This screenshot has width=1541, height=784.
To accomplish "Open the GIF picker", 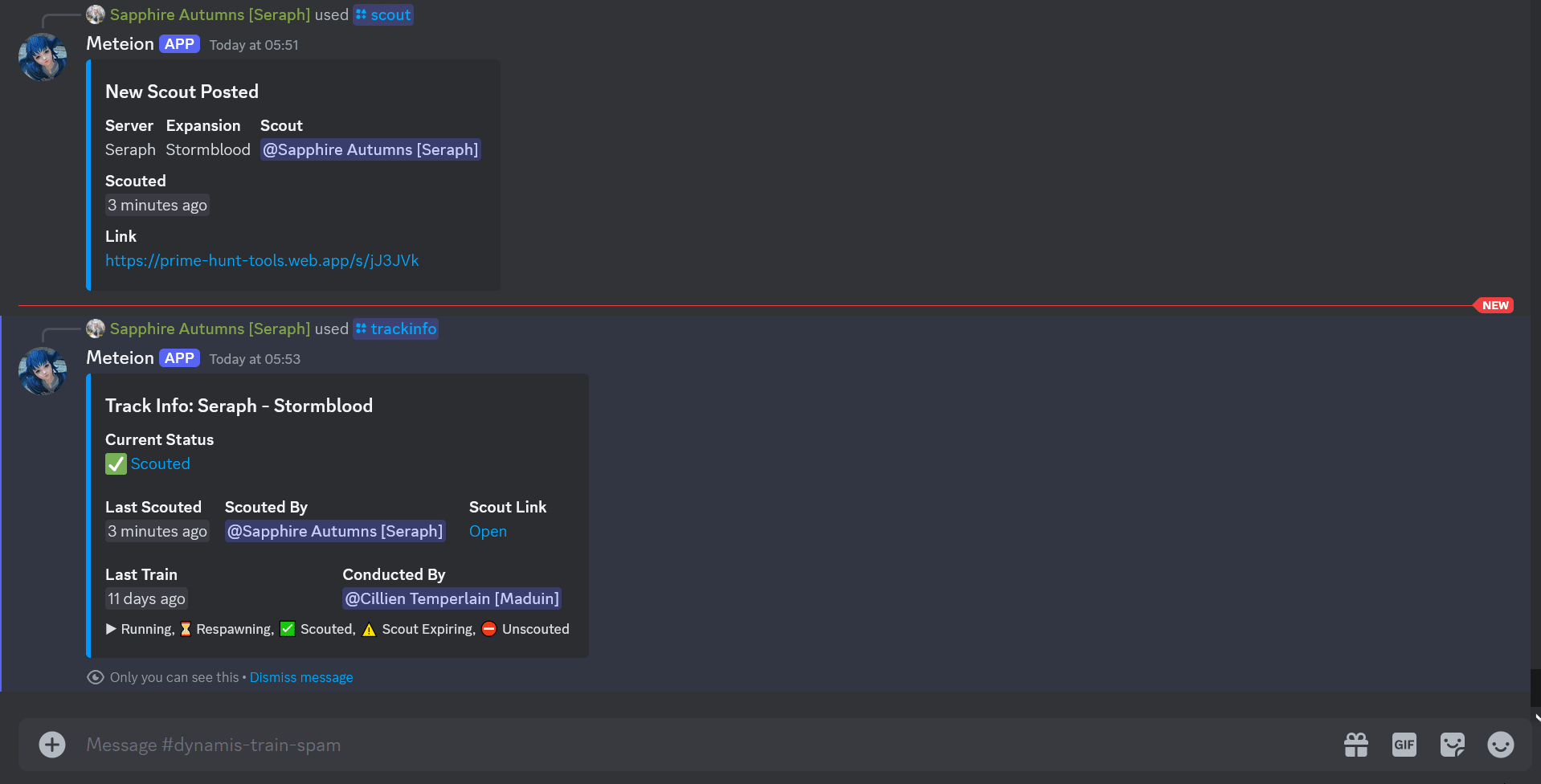I will pyautogui.click(x=1404, y=745).
